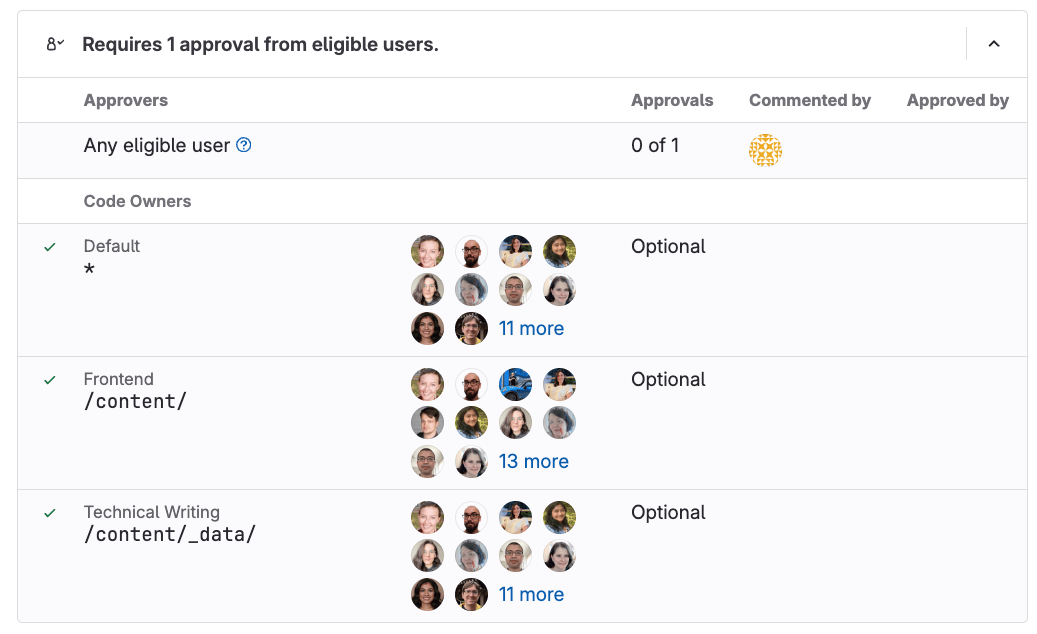The image size is (1037, 634).
Task: Open the help tooltip beside Any eligible user
Action: click(x=242, y=145)
